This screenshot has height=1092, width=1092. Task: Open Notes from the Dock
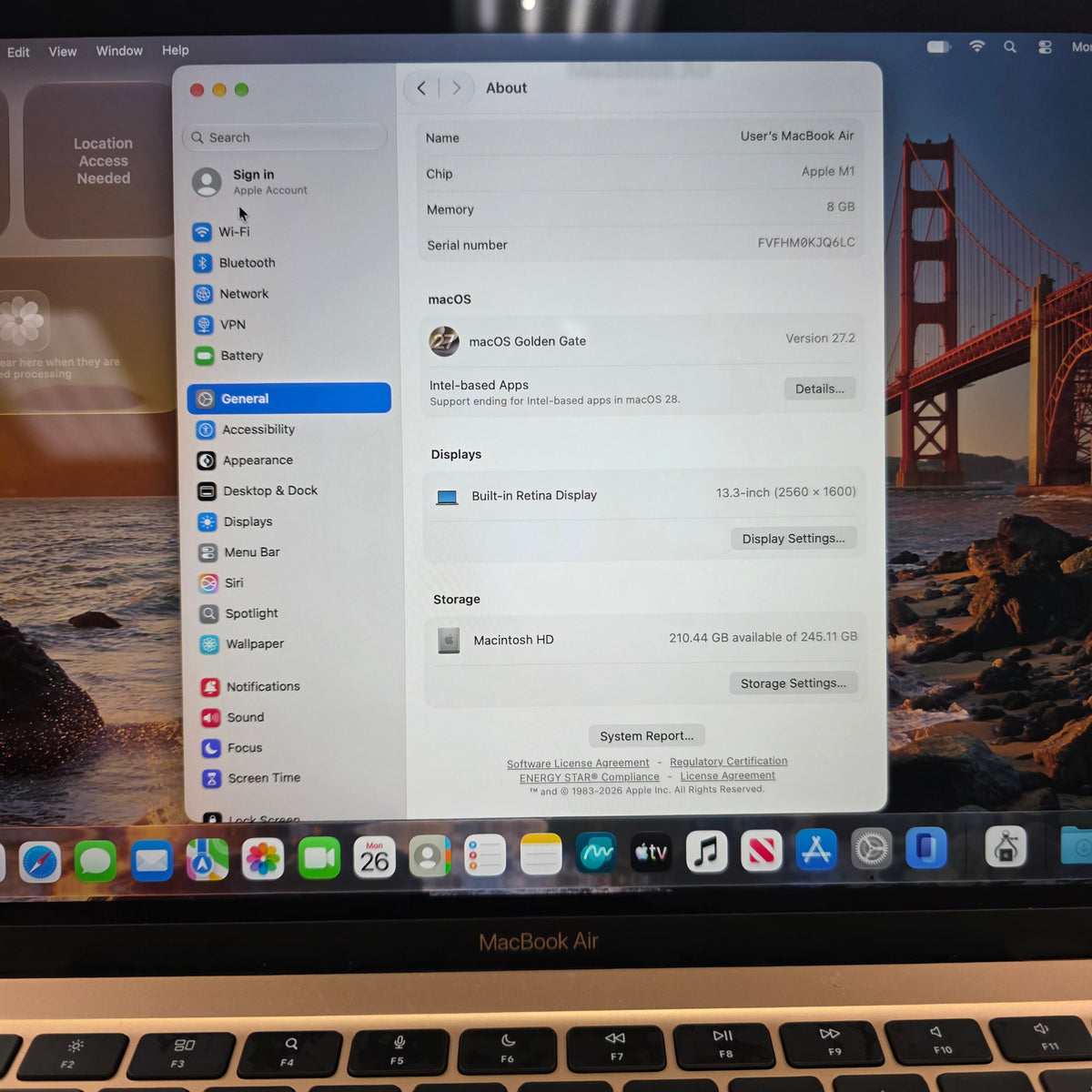(541, 854)
